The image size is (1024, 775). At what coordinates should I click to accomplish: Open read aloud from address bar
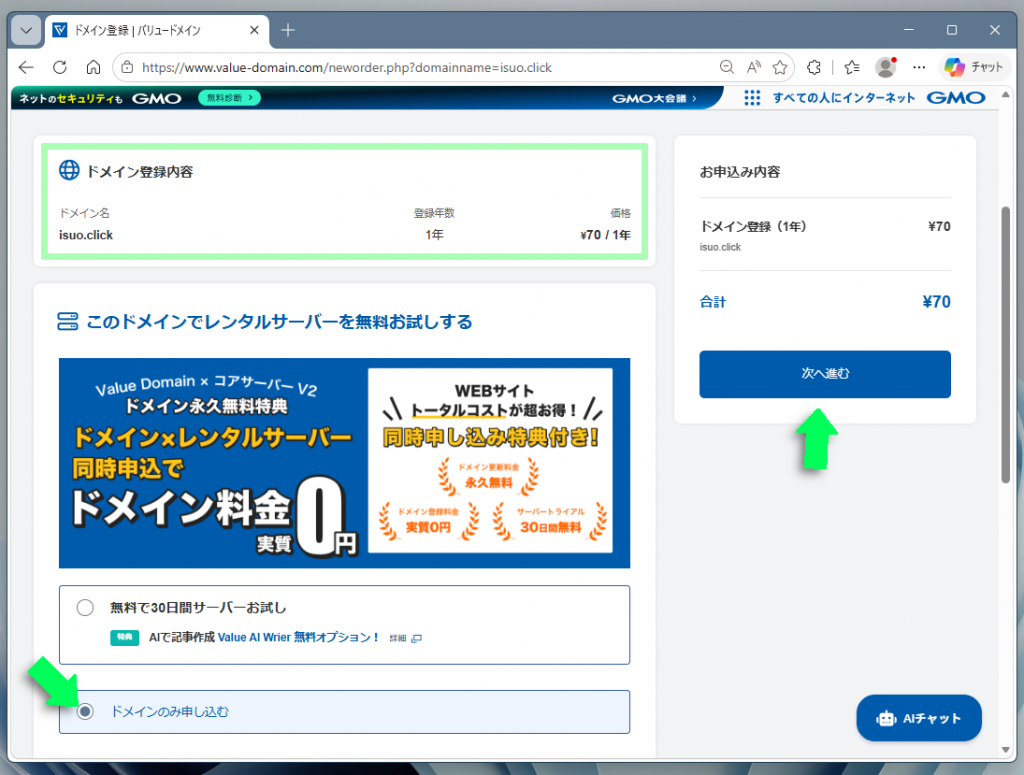(754, 67)
